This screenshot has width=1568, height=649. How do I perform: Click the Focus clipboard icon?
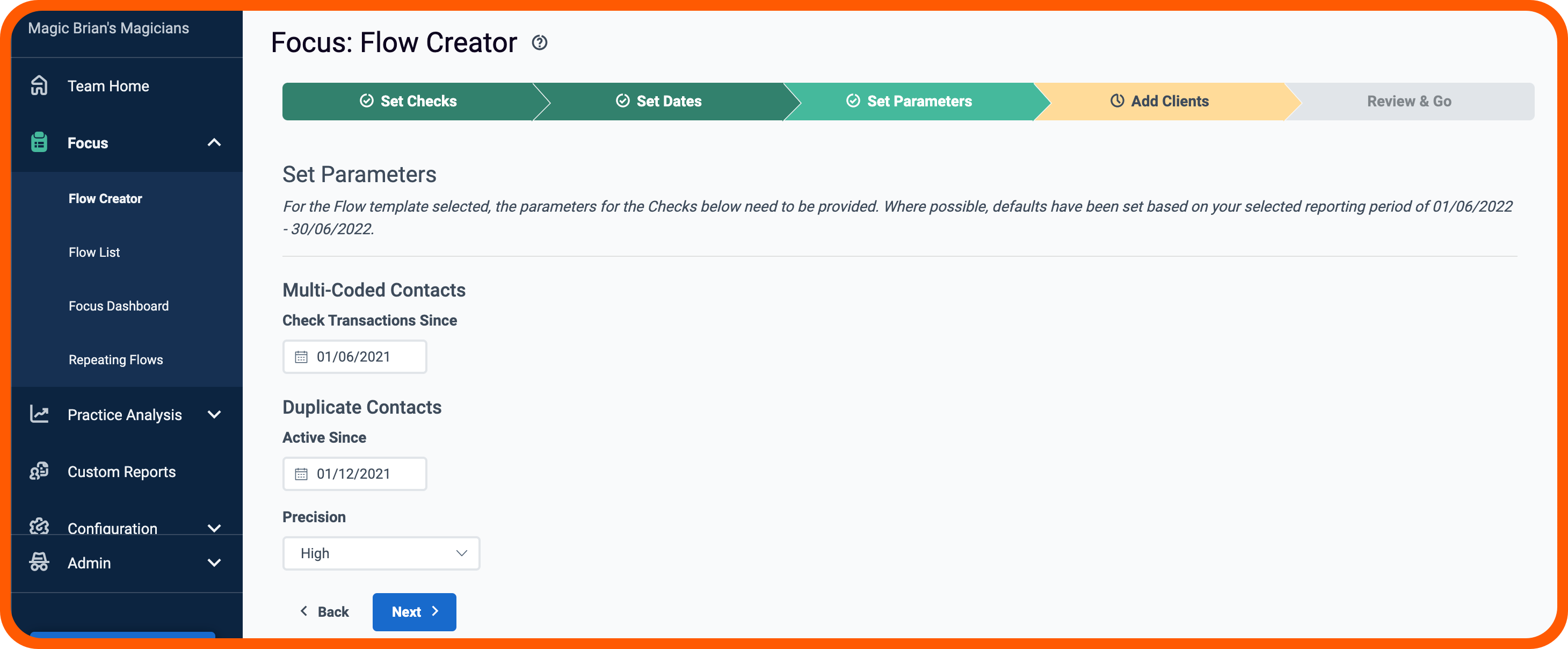click(40, 142)
